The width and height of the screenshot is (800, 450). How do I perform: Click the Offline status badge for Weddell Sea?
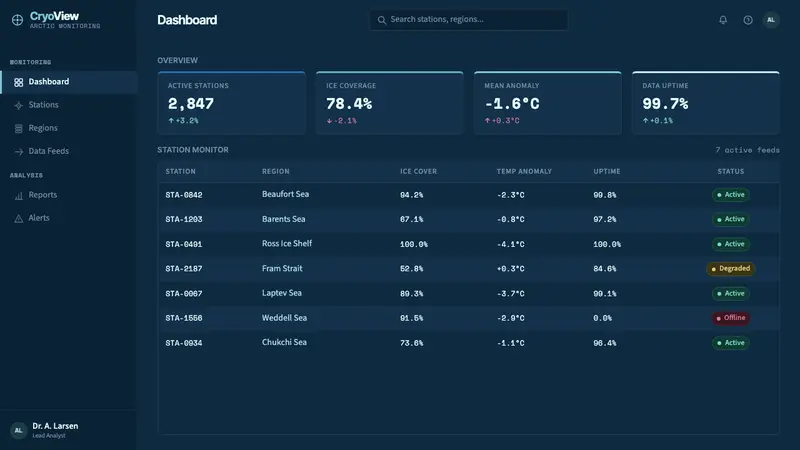pyautogui.click(x=731, y=318)
